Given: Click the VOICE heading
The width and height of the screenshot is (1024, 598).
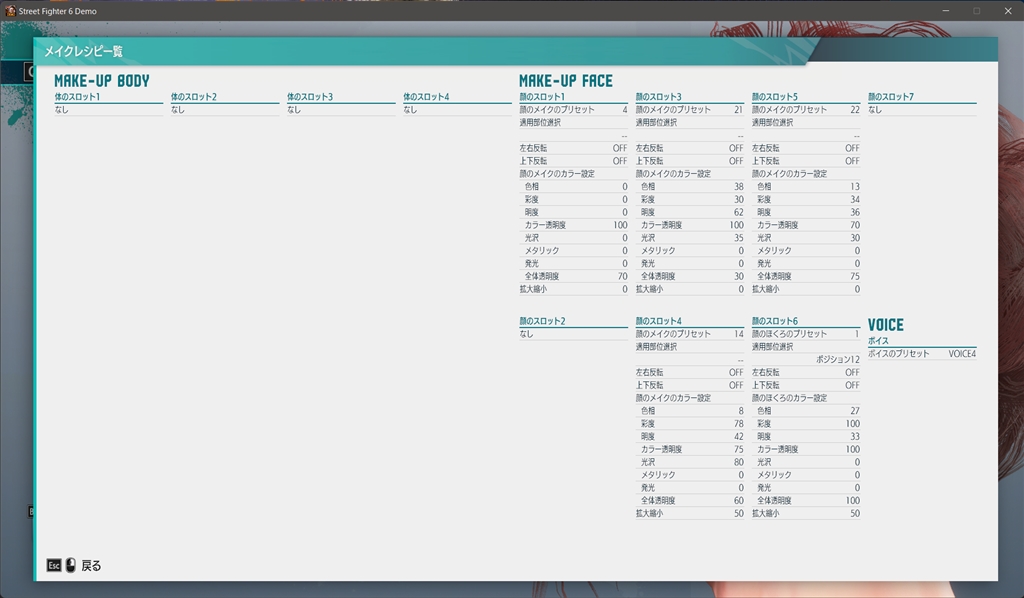Looking at the screenshot, I should point(886,325).
